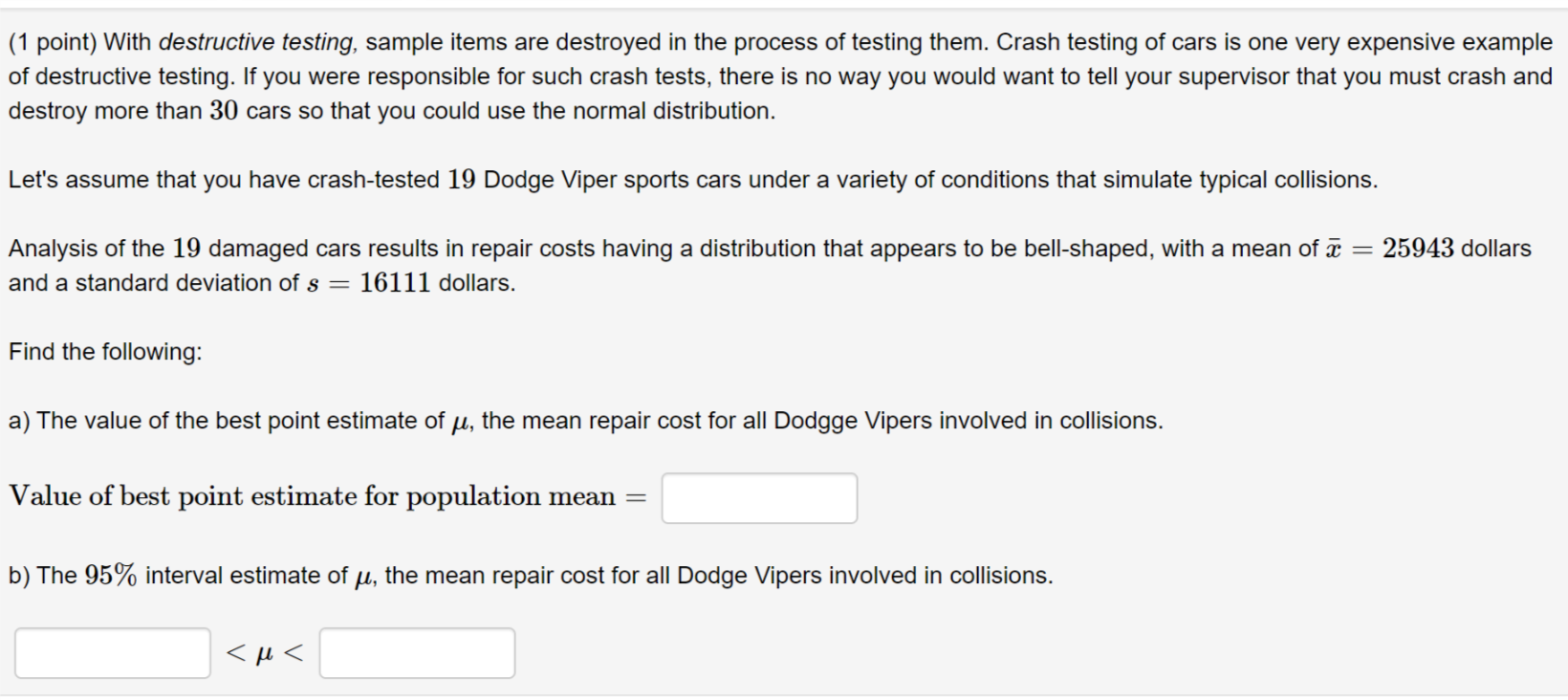Viewport: 1568px width, 700px height.
Task: Click the part a question label
Action: click(19, 421)
